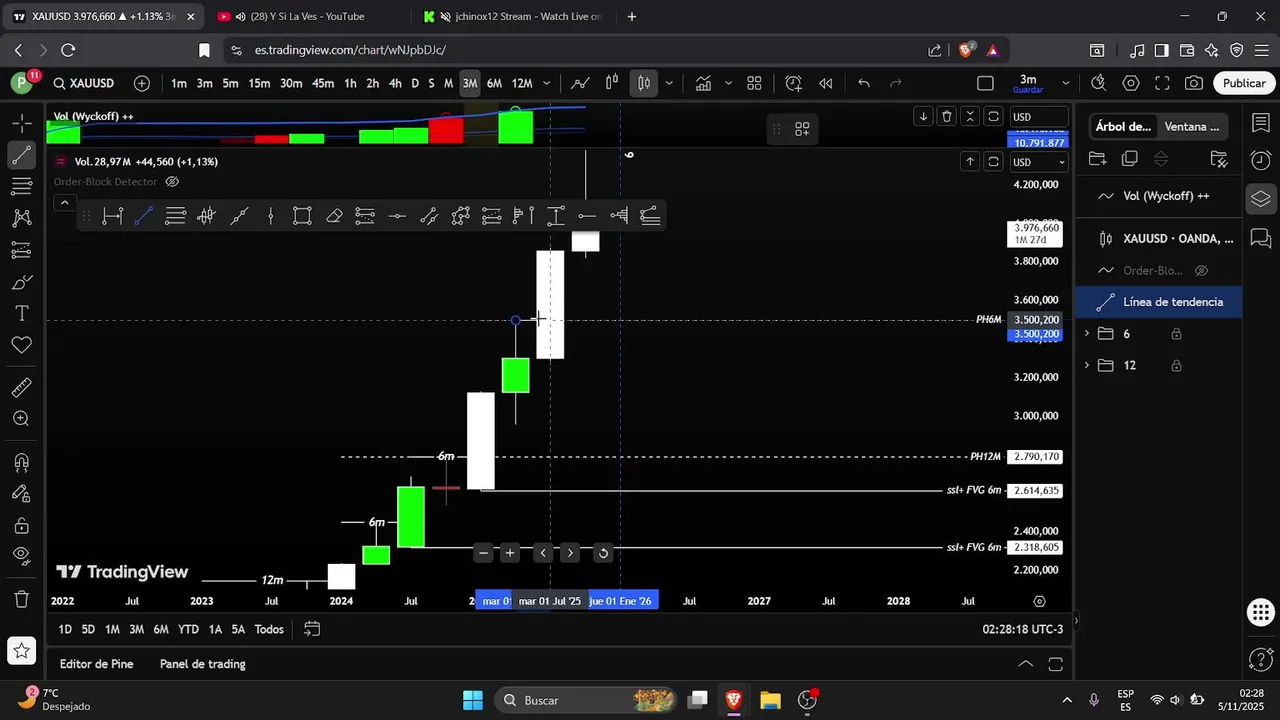Delete the Vol Wyckoff pane
This screenshot has width=1280, height=720.
[947, 117]
